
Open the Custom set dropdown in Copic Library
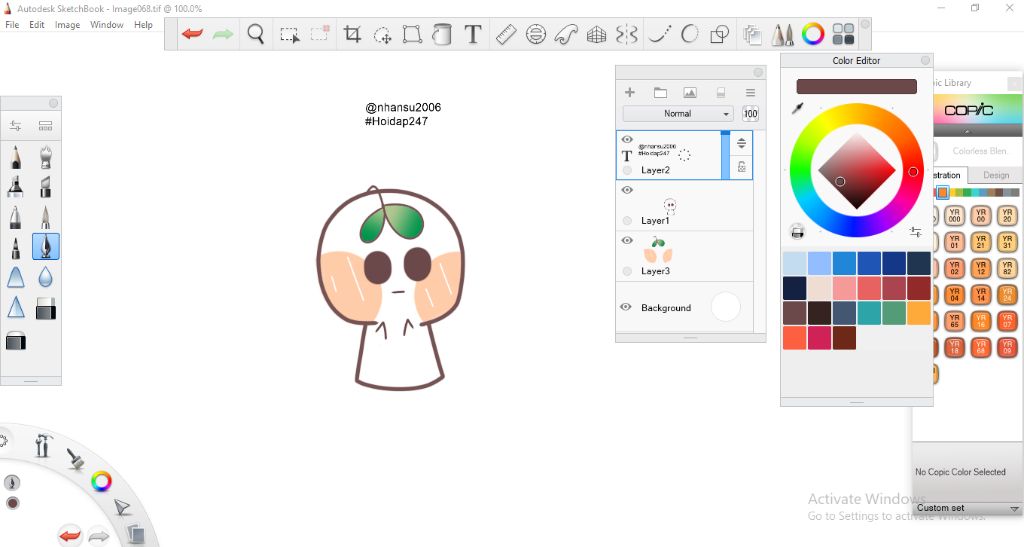point(967,508)
